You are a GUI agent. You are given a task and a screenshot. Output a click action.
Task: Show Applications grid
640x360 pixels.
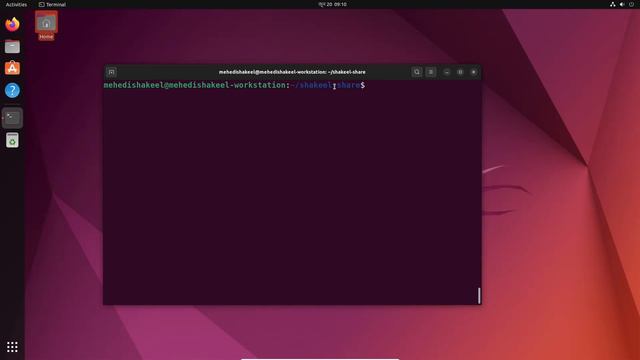[x=12, y=347]
